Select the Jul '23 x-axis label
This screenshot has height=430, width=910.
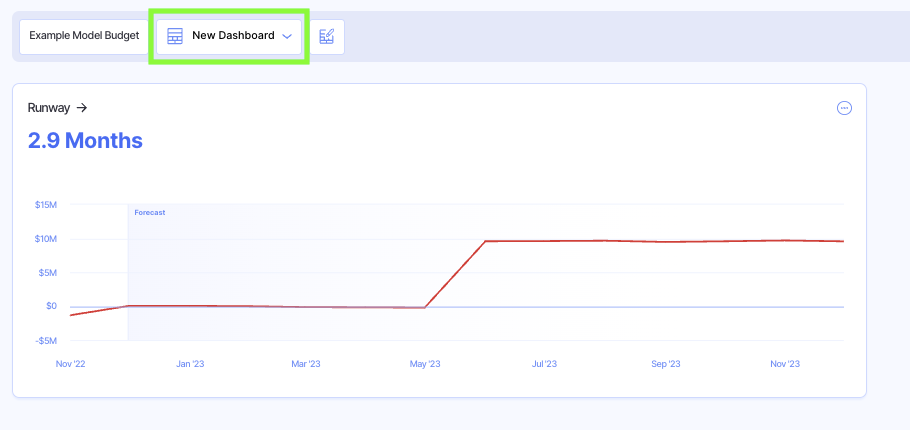point(544,364)
